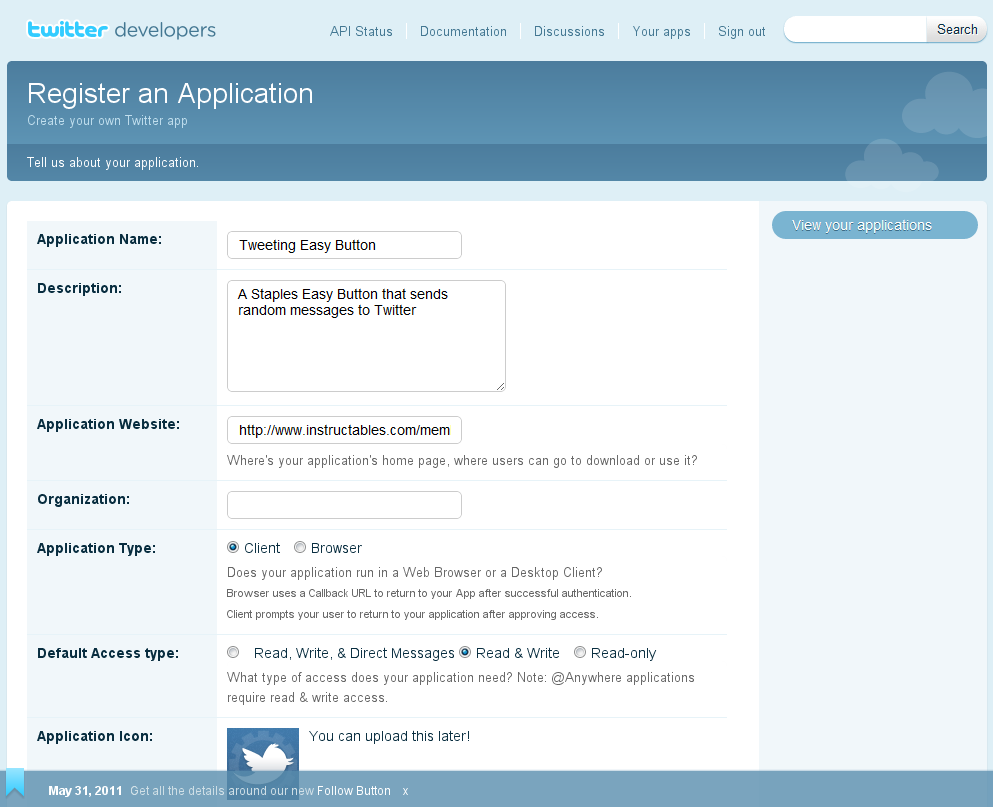Click the 'Default Access type:' label
The height and width of the screenshot is (807, 993).
click(x=108, y=654)
